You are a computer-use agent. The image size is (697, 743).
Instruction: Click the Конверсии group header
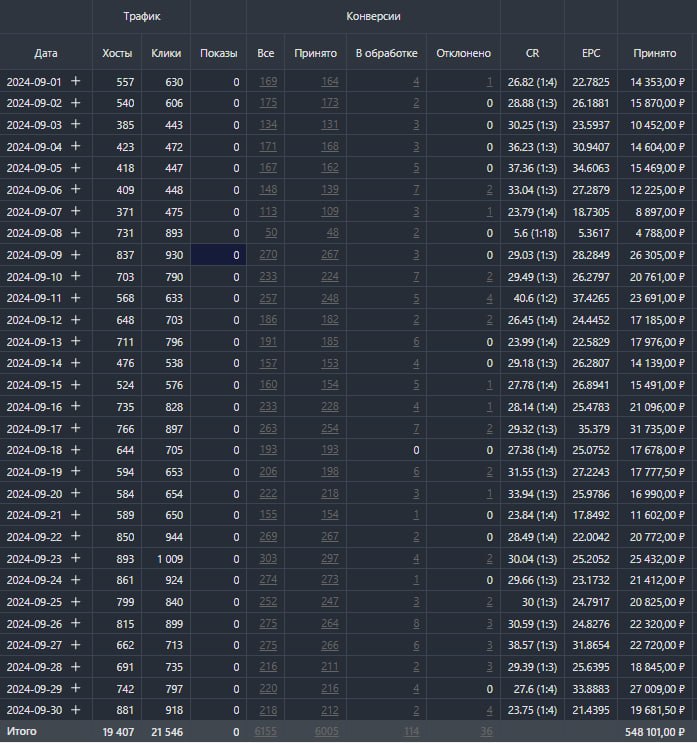(373, 16)
